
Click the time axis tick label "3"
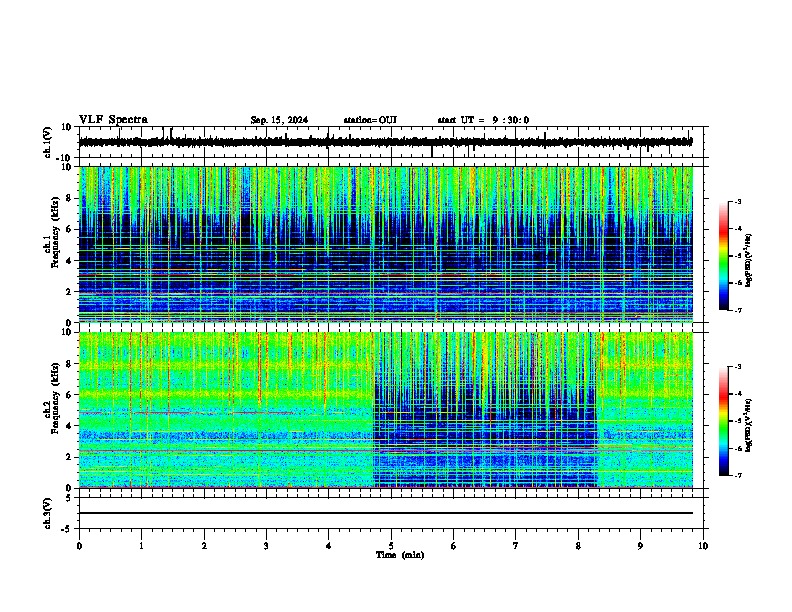tap(266, 546)
